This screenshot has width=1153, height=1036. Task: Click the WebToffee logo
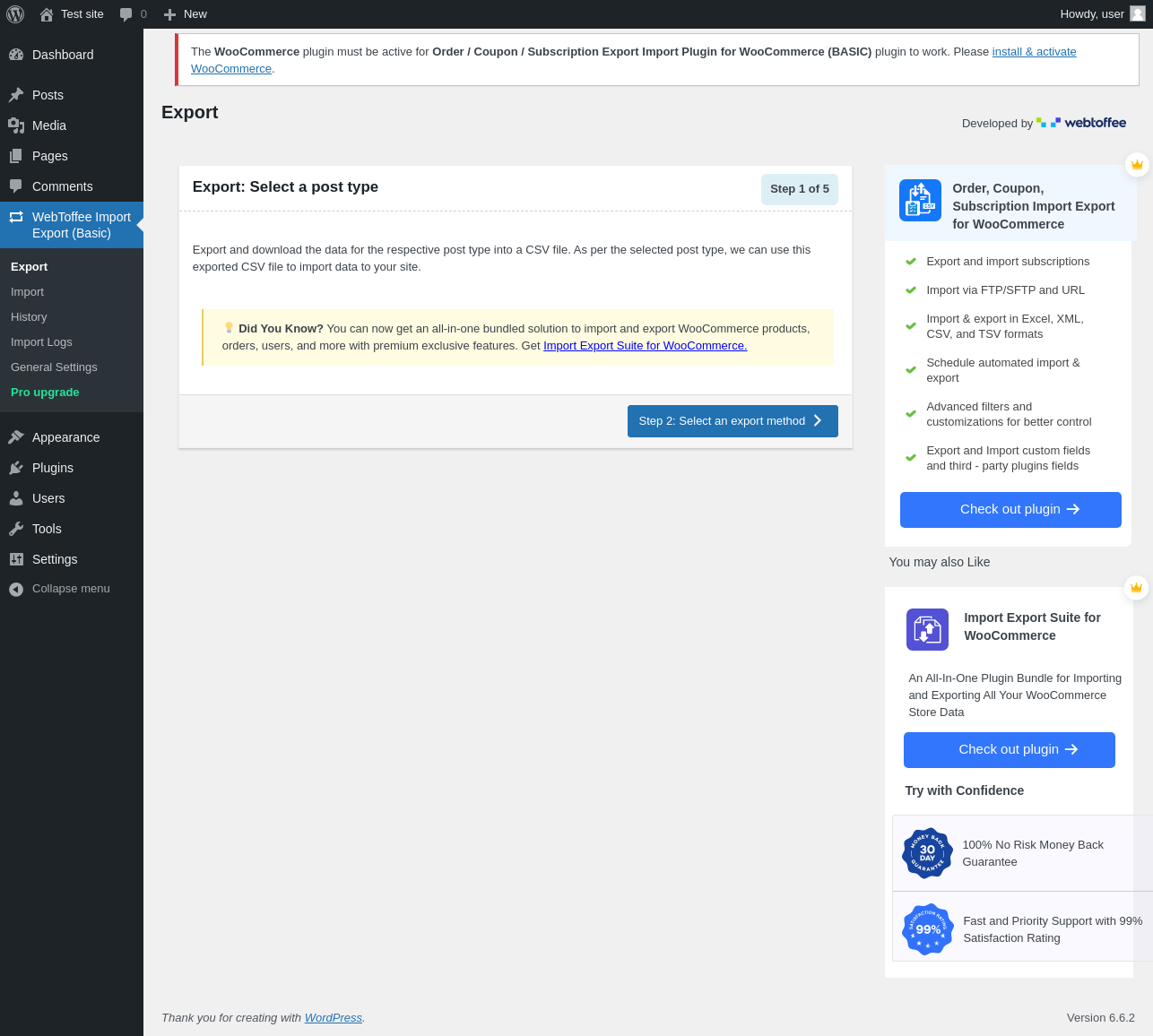click(x=1081, y=123)
